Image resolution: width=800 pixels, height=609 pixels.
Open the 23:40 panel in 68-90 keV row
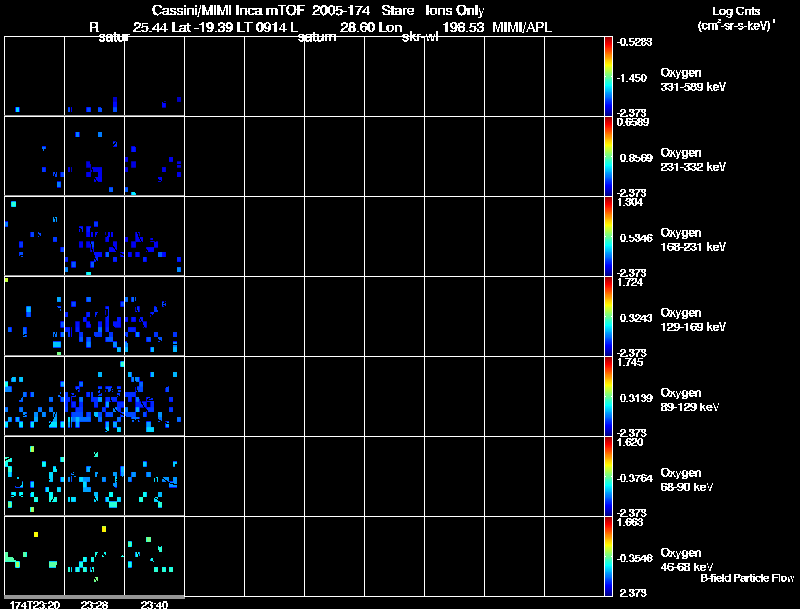154,476
